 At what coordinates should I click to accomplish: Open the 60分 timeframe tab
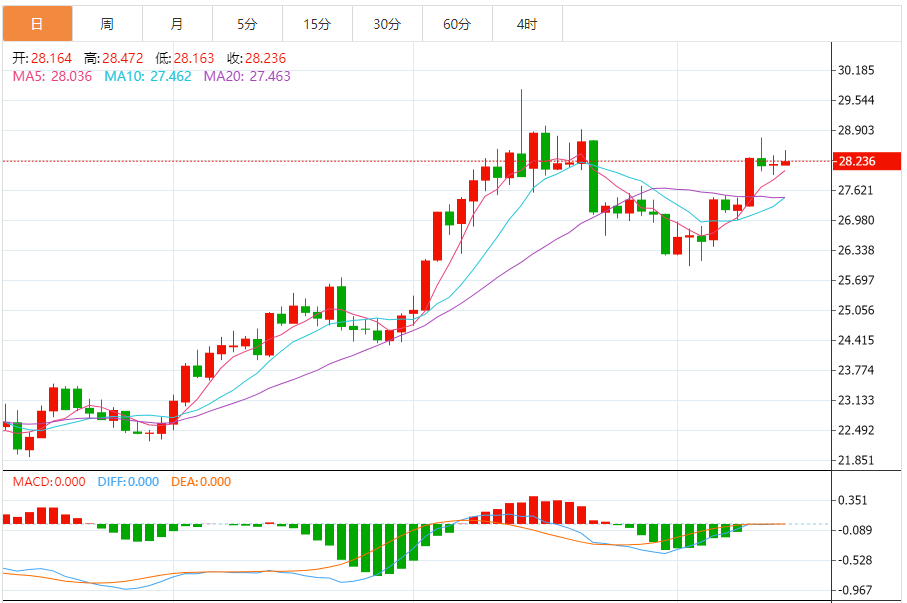point(458,24)
